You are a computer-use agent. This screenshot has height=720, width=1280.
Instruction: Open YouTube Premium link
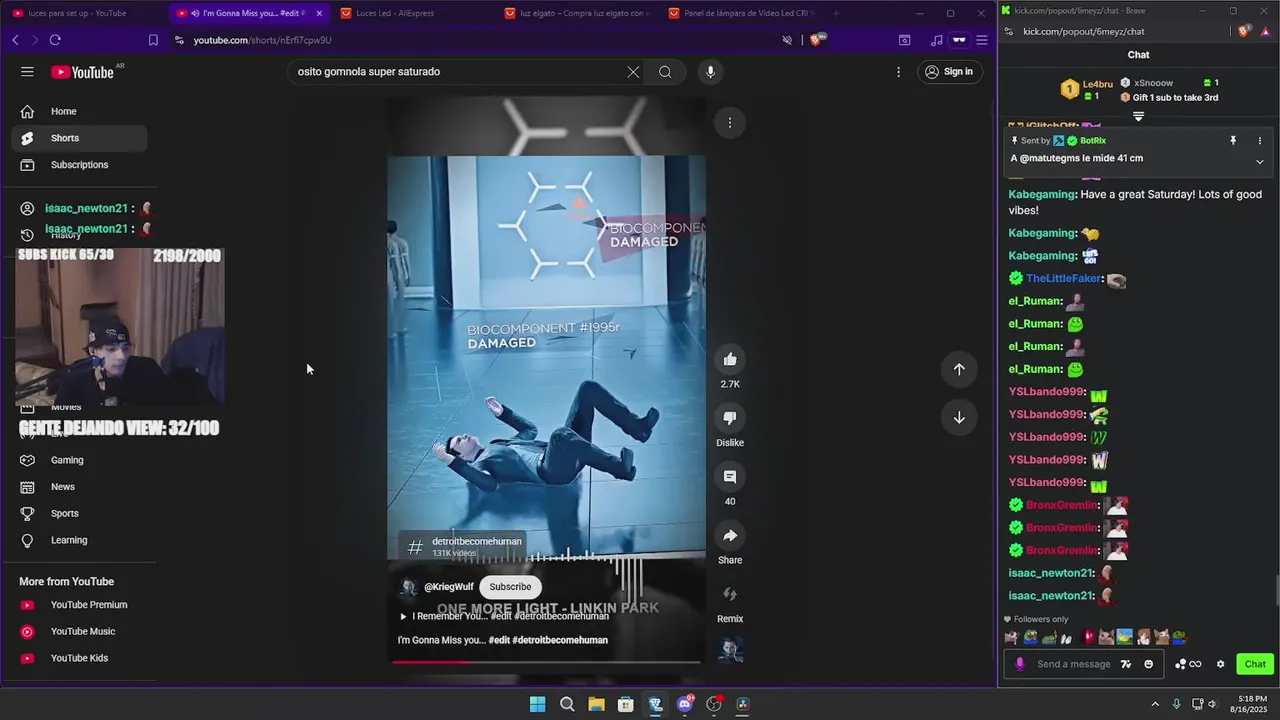78,605
